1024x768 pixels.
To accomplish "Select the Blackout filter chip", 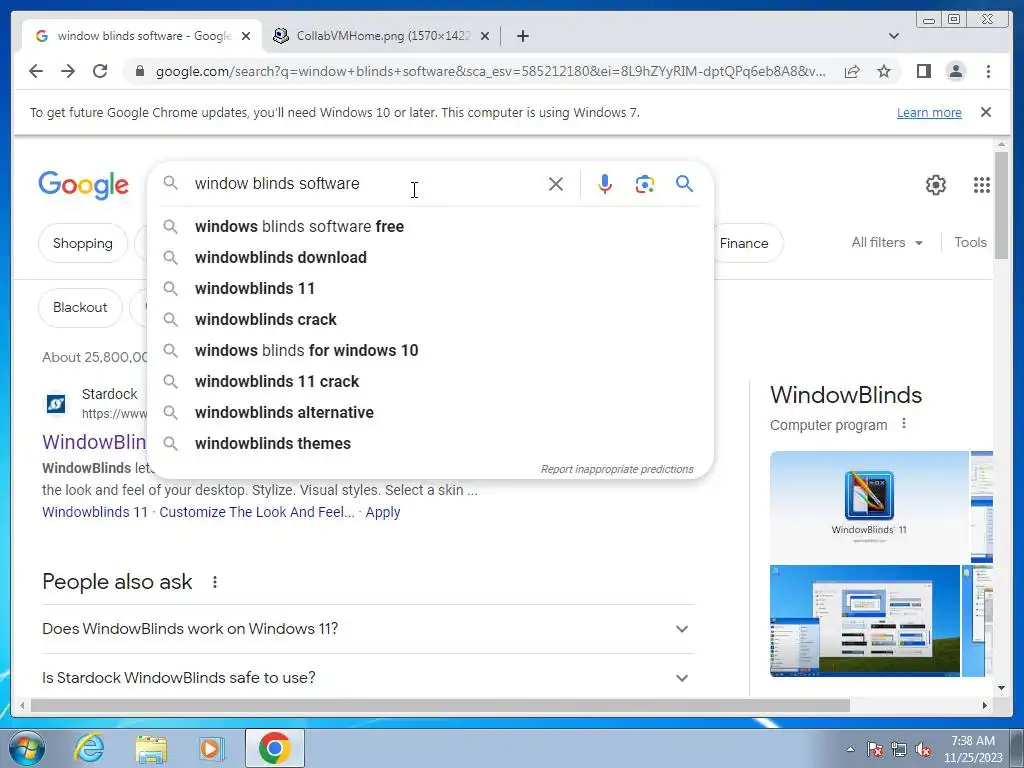I will pos(80,308).
